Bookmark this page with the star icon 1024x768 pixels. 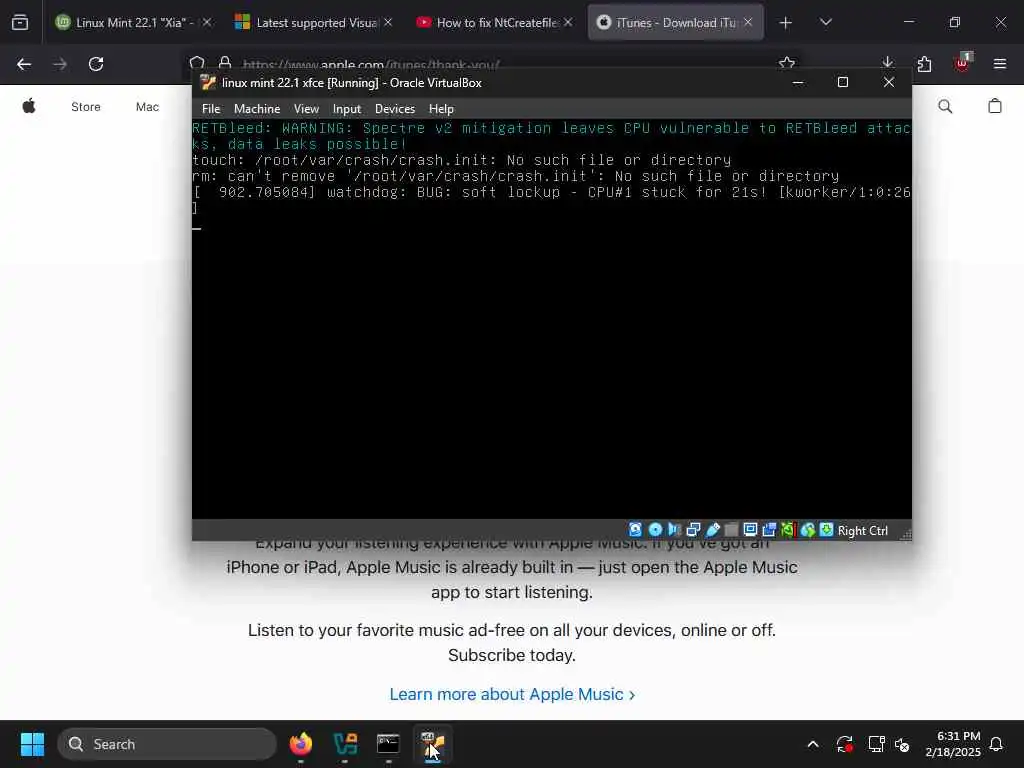[x=787, y=63]
